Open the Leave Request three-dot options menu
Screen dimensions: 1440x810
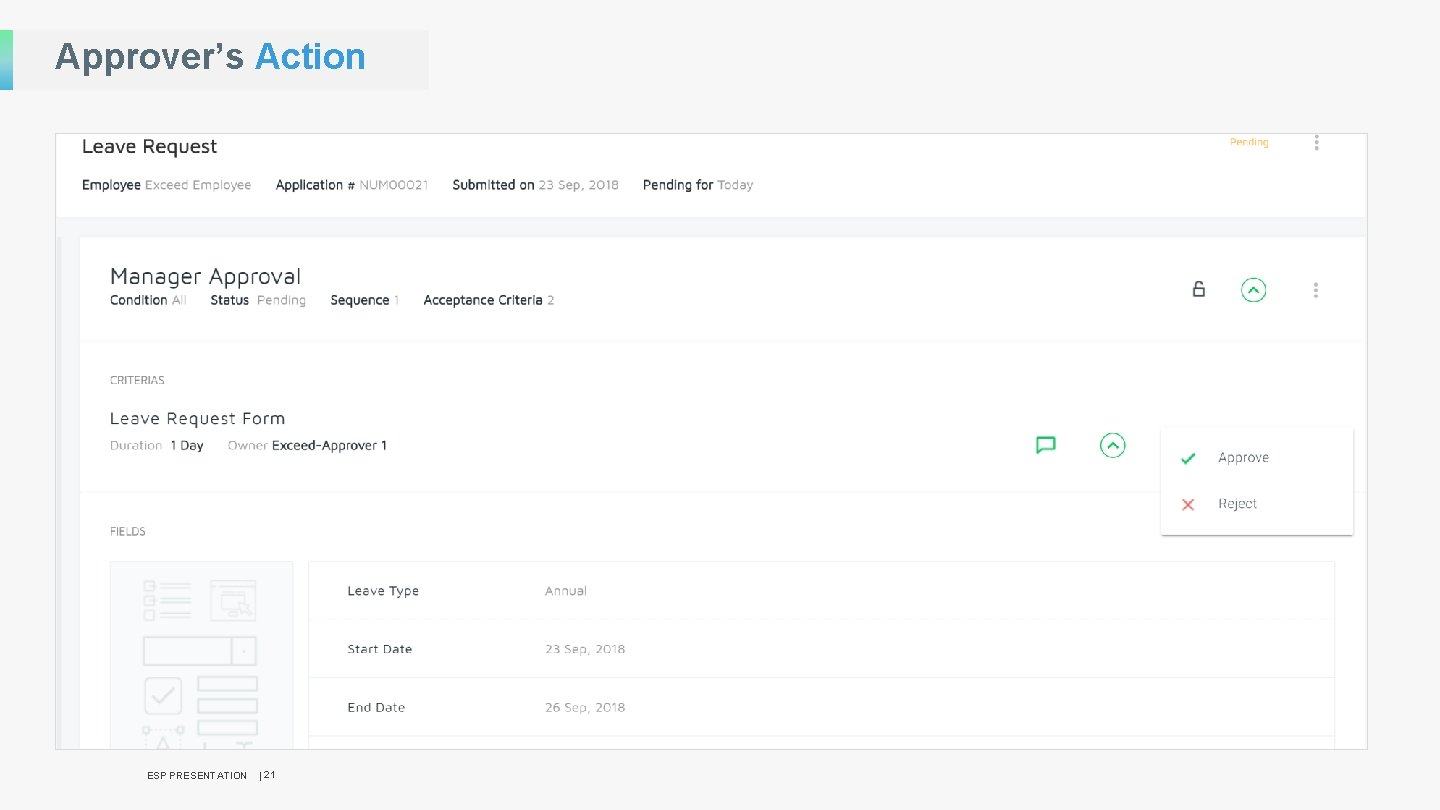click(1317, 143)
